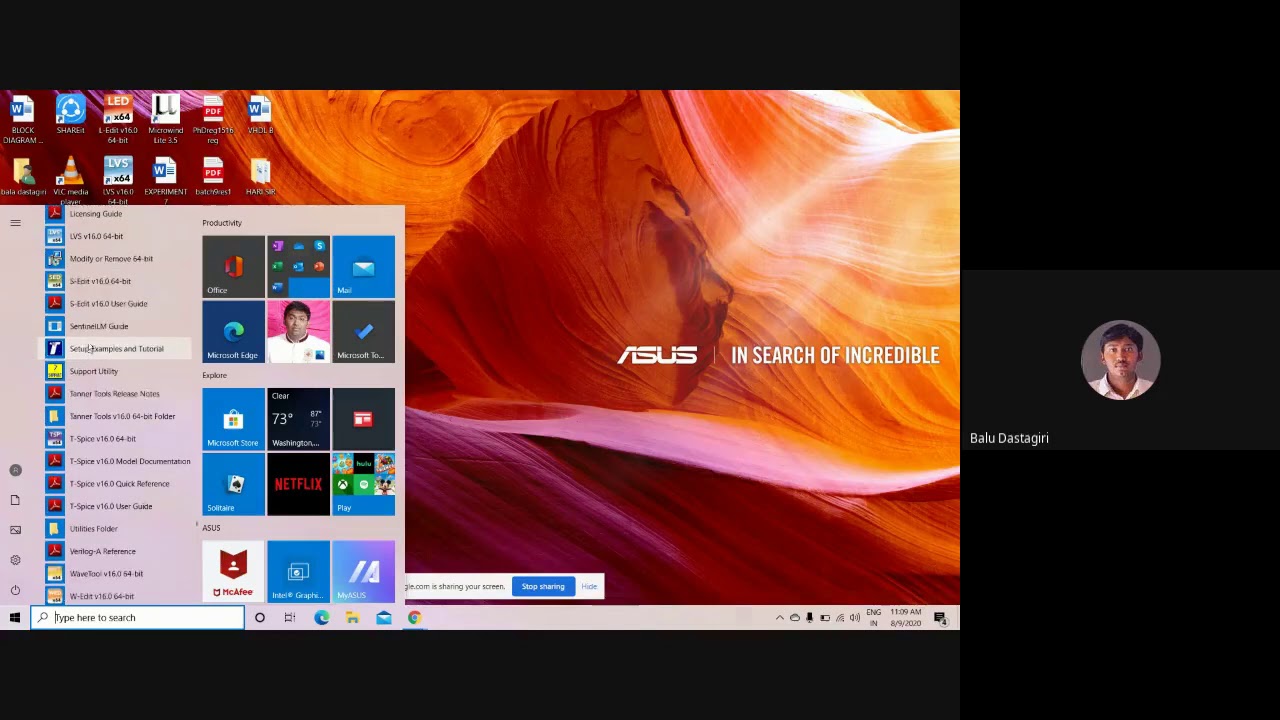Open the Netflix tile
The width and height of the screenshot is (1280, 720).
point(298,484)
